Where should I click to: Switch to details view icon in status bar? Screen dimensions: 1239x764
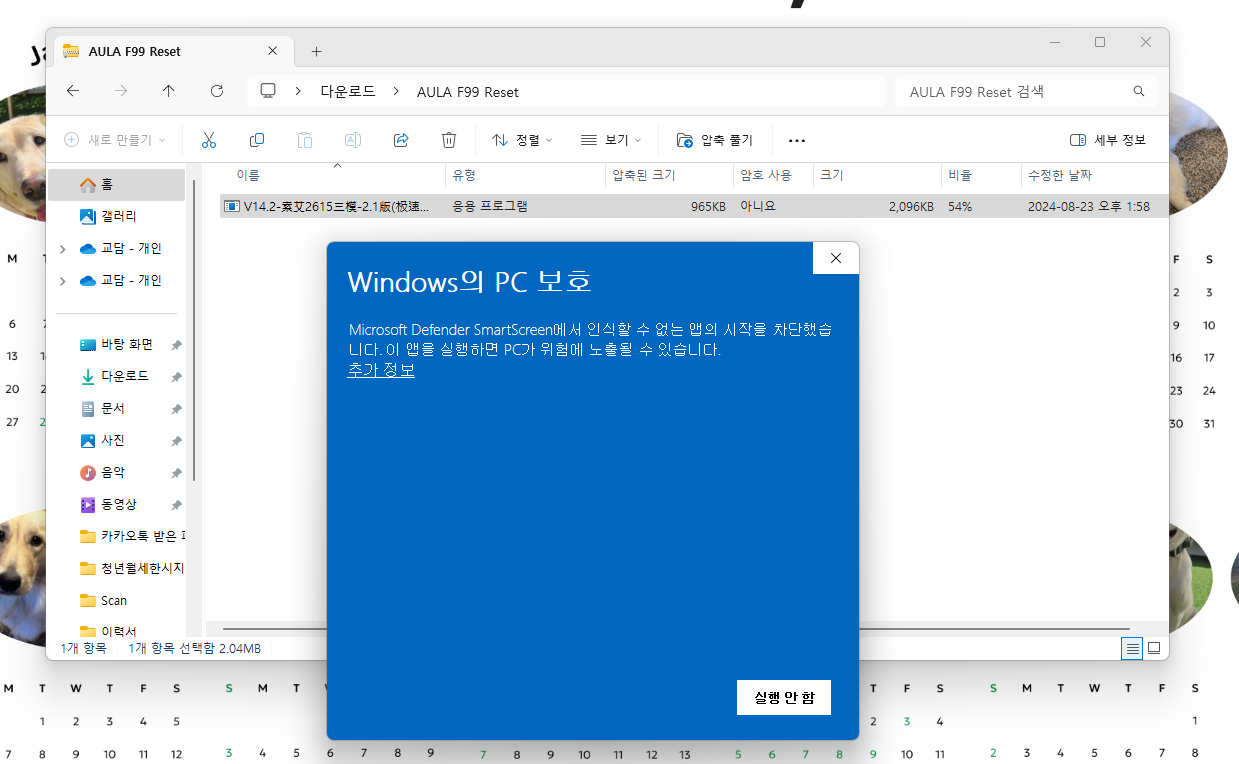pyautogui.click(x=1132, y=648)
